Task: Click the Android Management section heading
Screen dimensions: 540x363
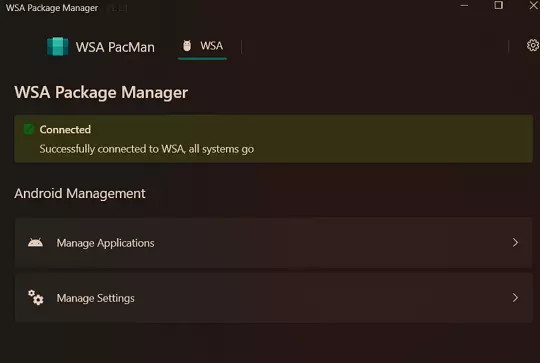Action: (x=80, y=194)
